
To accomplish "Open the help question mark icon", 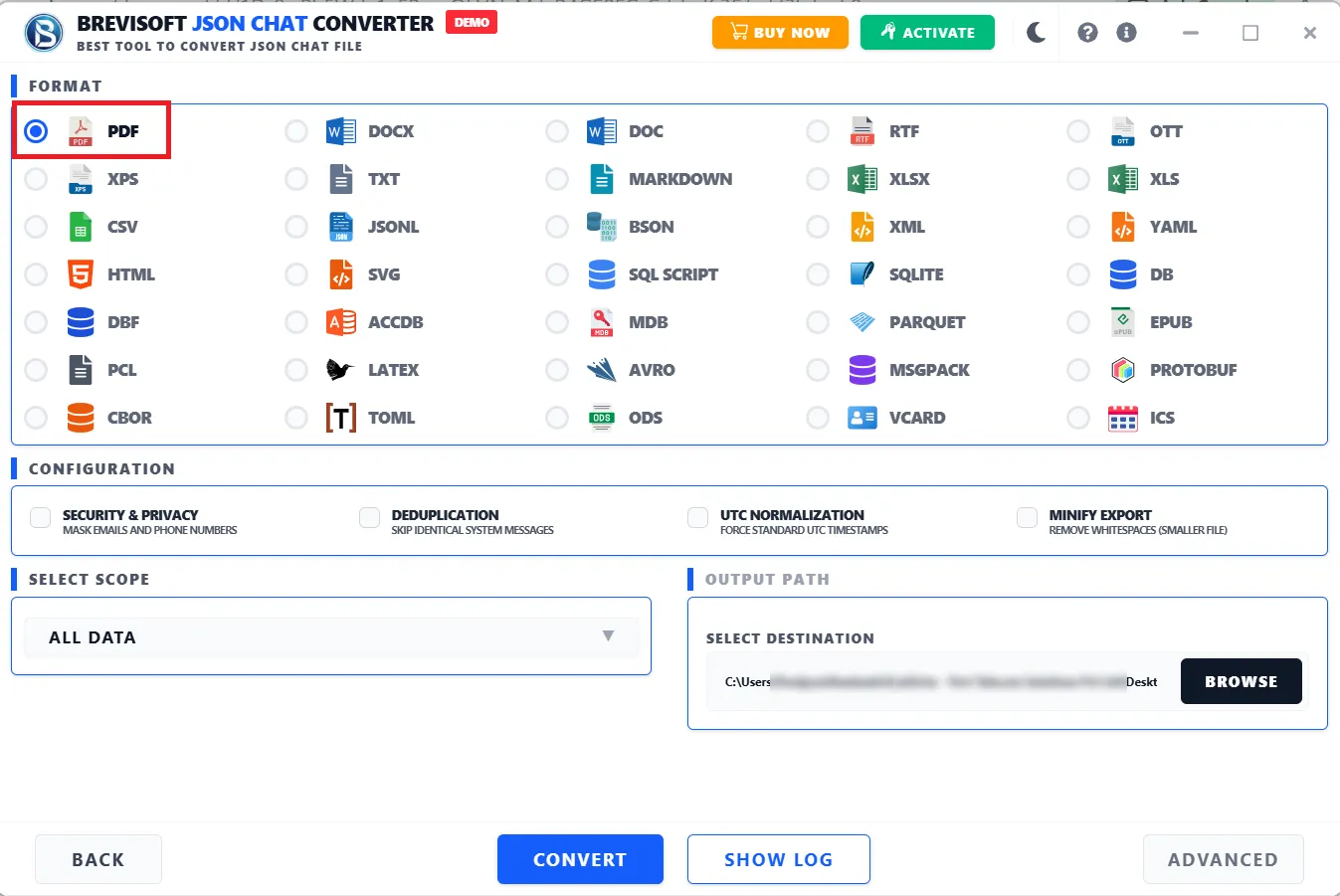I will point(1087,33).
